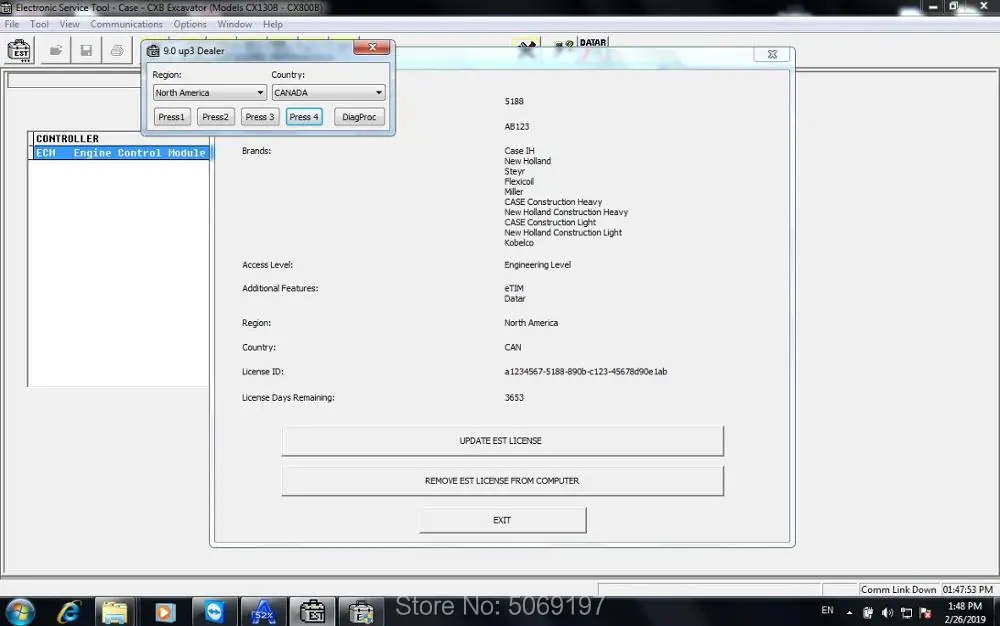The height and width of the screenshot is (626, 1000).
Task: Close the 9.0 up3 Dealer dialog
Action: (x=372, y=47)
